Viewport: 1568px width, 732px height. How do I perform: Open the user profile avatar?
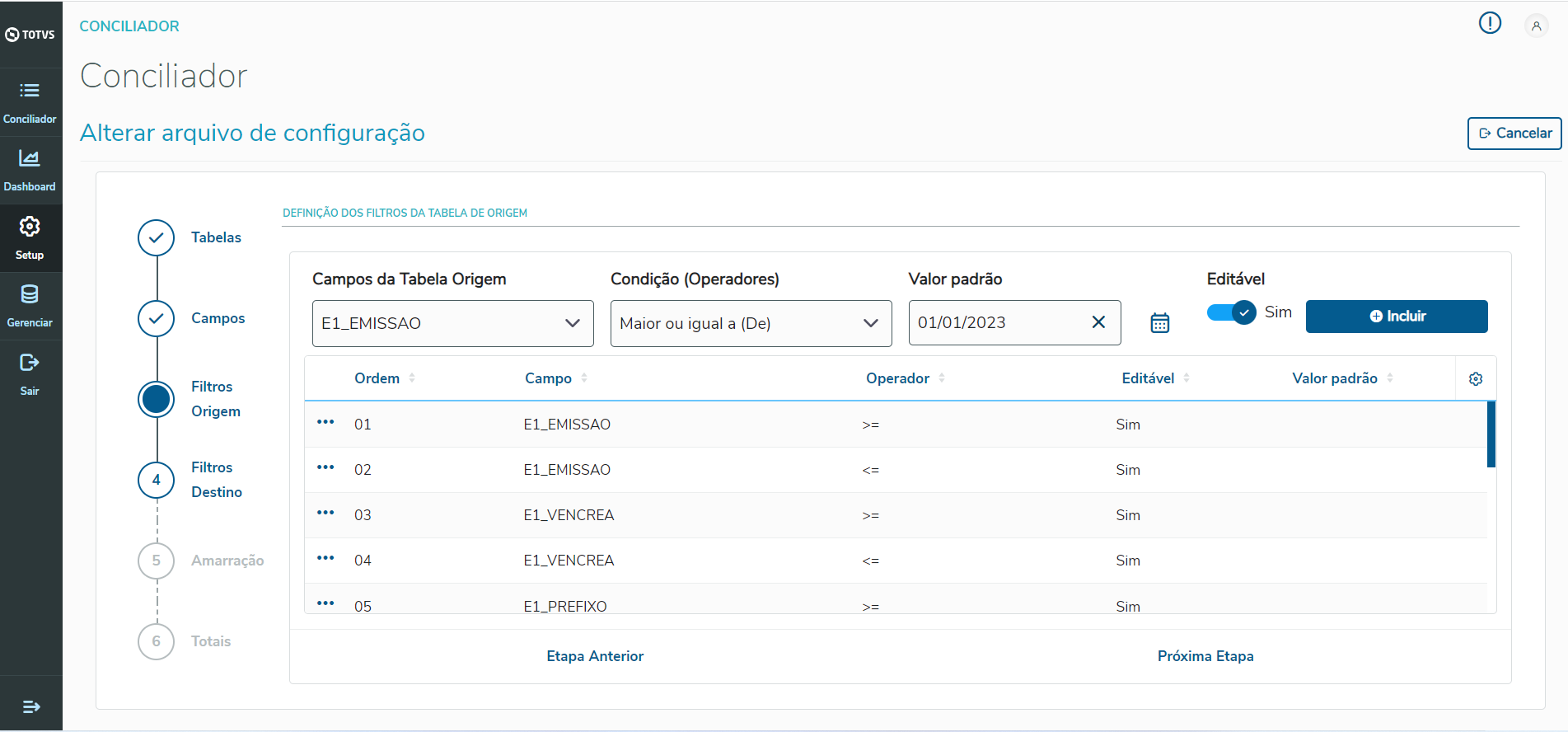[x=1536, y=26]
